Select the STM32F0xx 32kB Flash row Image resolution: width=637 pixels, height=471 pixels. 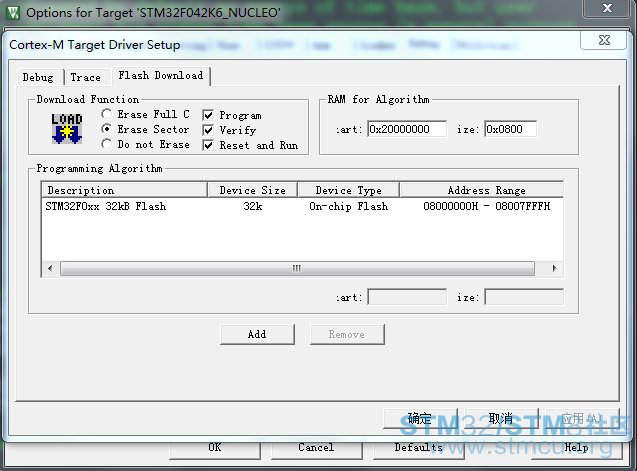point(302,206)
